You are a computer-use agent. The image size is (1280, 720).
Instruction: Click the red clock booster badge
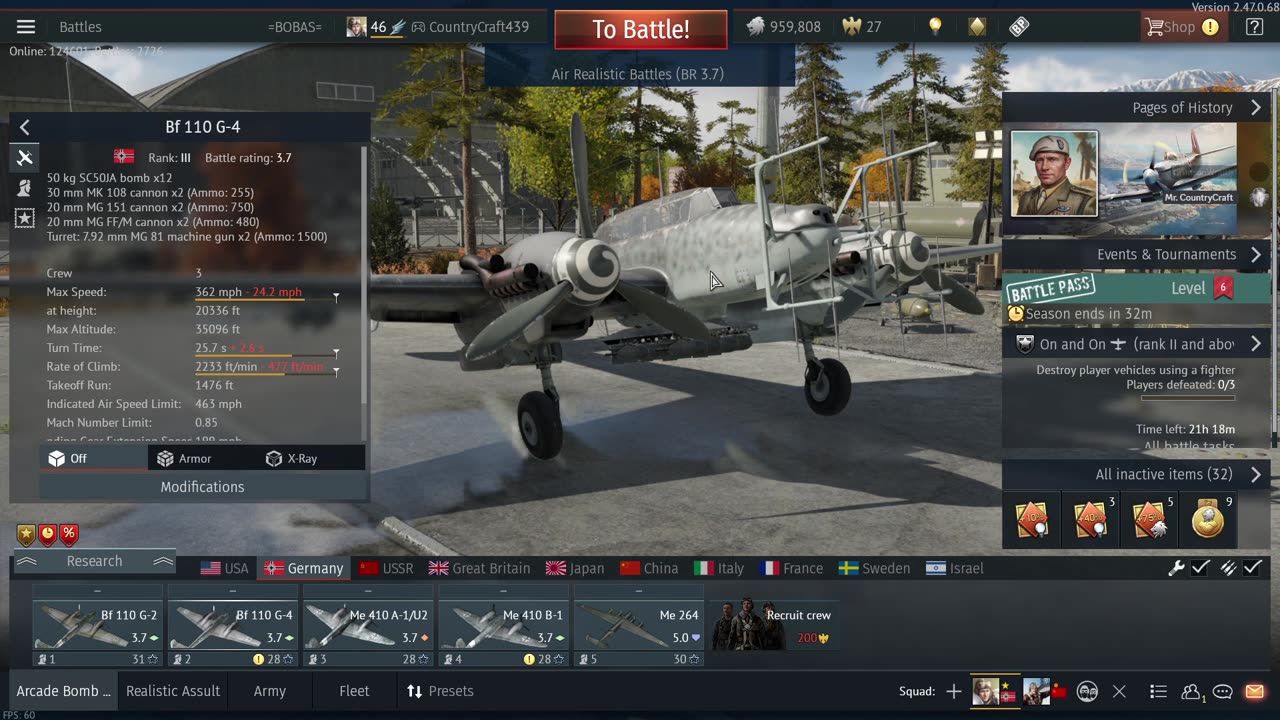coord(47,534)
